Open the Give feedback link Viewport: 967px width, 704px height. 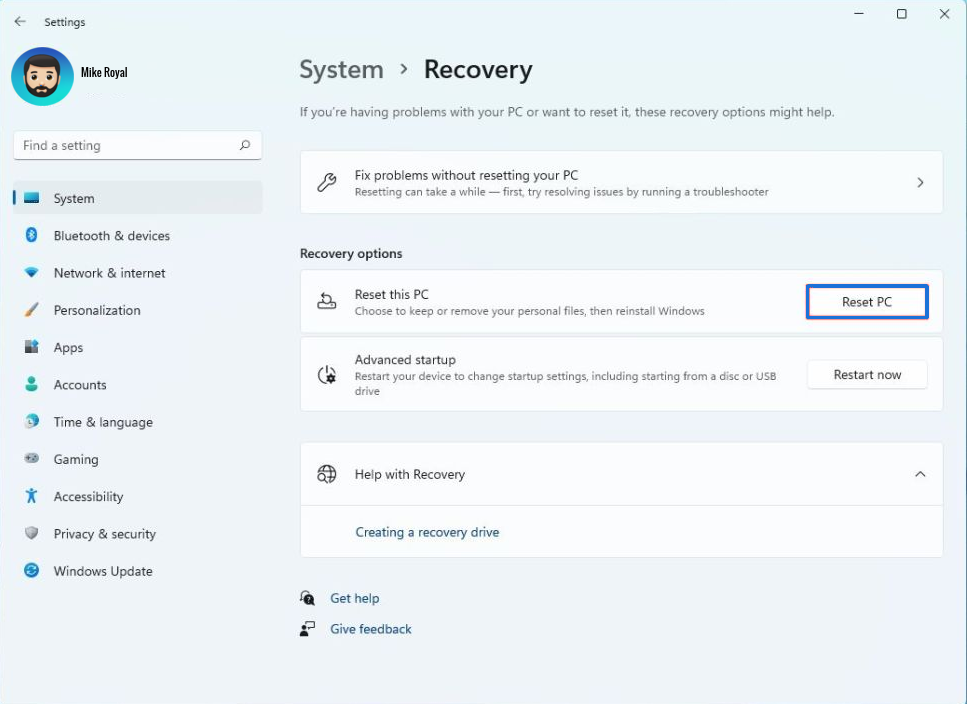coord(371,629)
